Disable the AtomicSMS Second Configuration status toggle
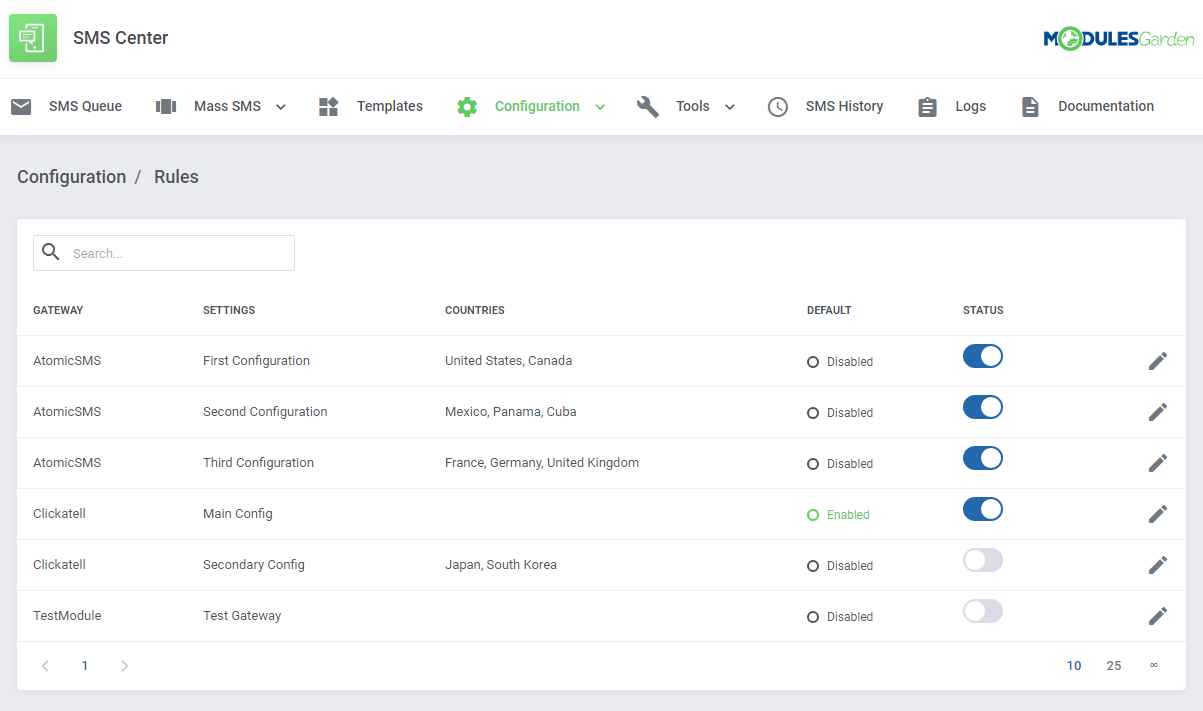Image resolution: width=1203 pixels, height=711 pixels. (982, 407)
